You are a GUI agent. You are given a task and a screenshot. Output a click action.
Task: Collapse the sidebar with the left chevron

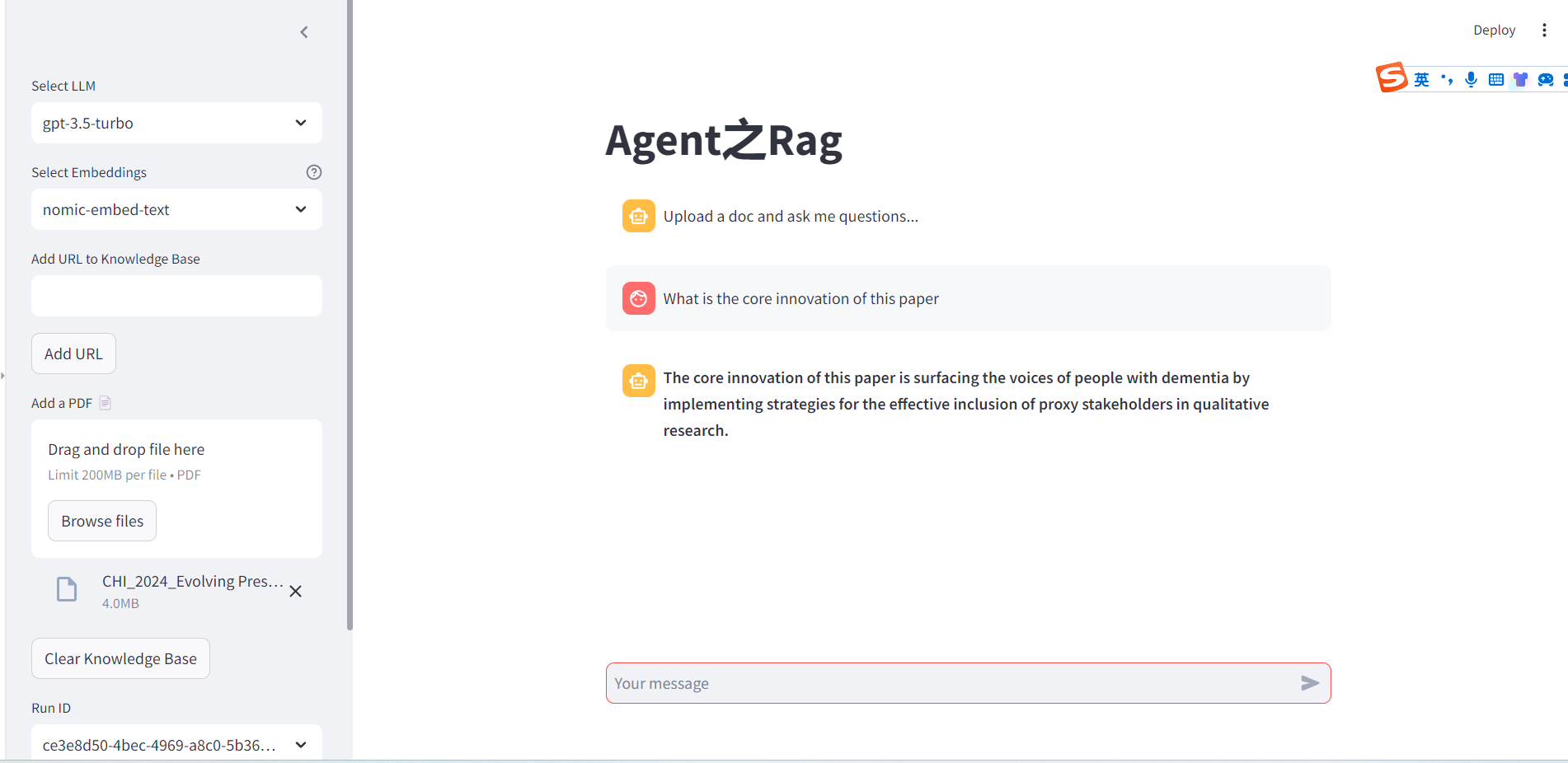pyautogui.click(x=304, y=32)
